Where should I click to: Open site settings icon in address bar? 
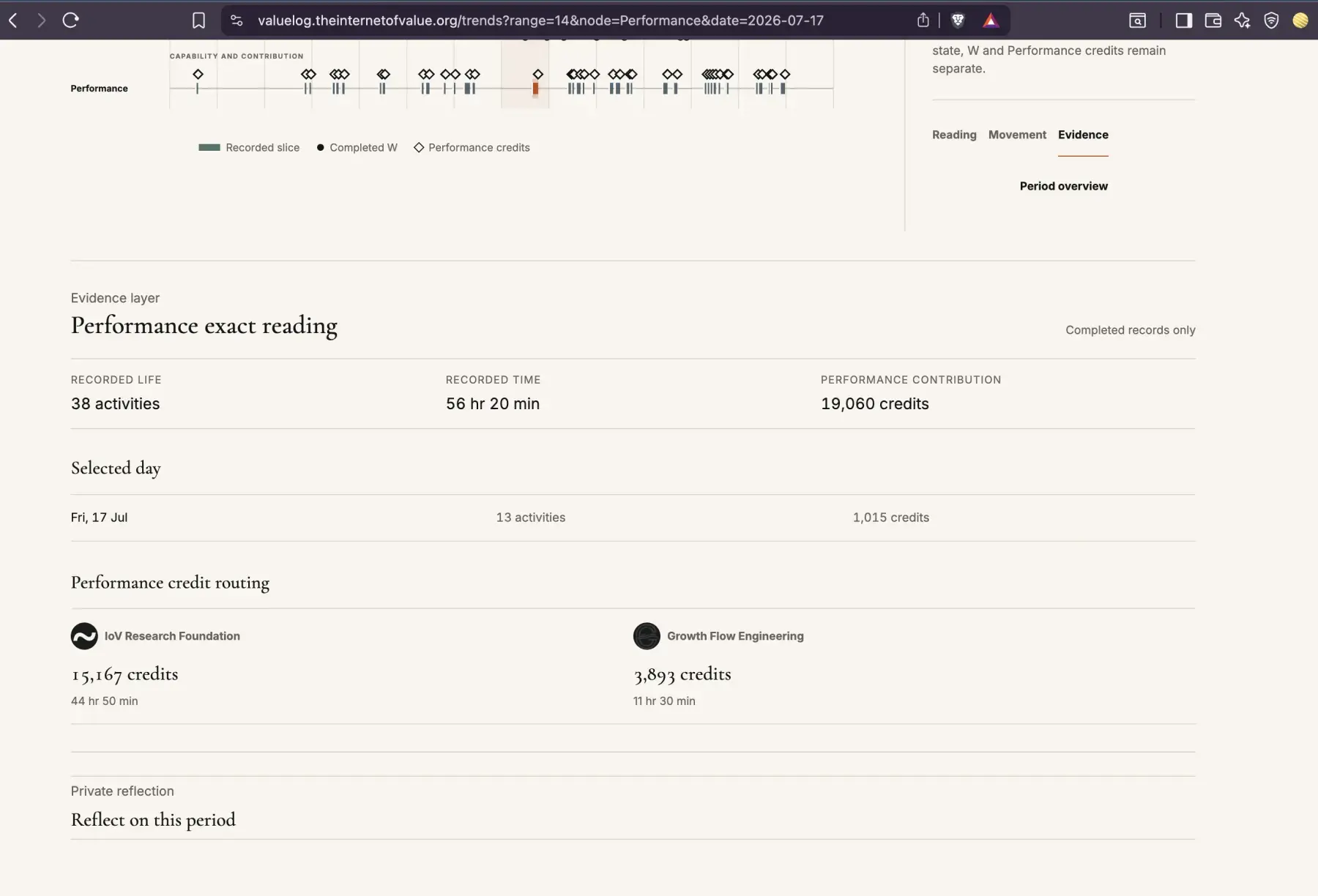point(237,20)
